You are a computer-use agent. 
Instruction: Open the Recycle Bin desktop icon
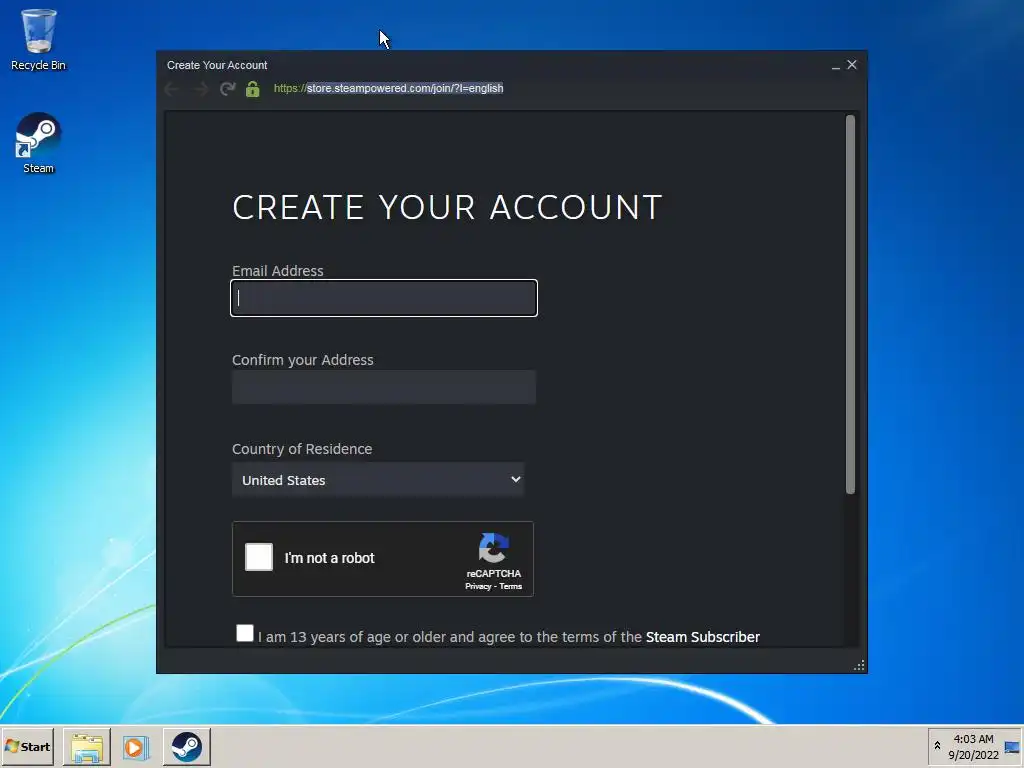(39, 39)
